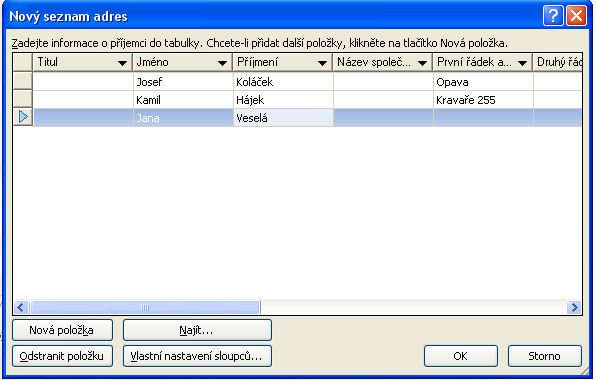596x380 pixels.
Task: Click the empty Titul cell in Kamil's row
Action: pyautogui.click(x=83, y=100)
